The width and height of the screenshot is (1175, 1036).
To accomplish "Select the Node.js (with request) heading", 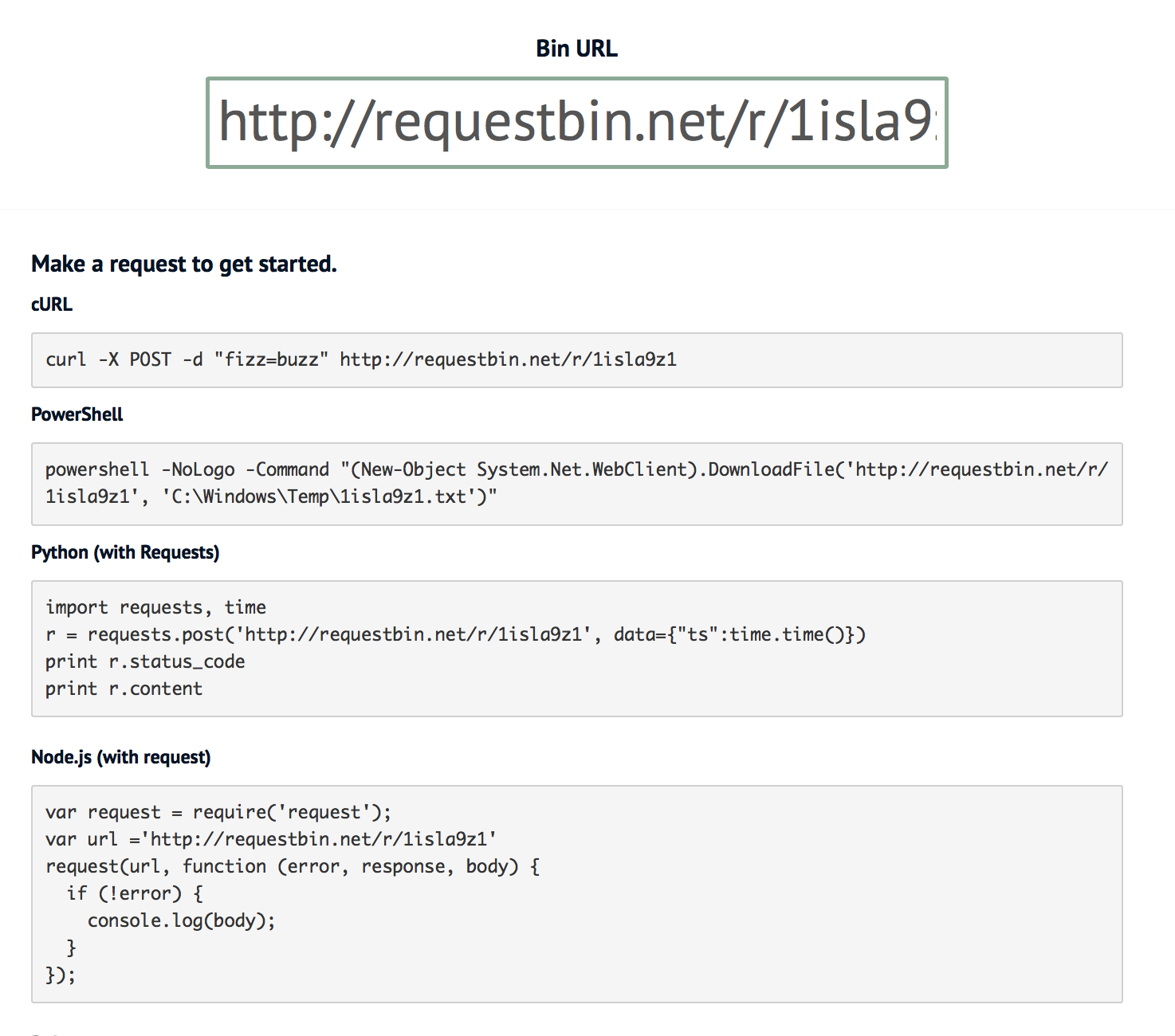I will [120, 756].
